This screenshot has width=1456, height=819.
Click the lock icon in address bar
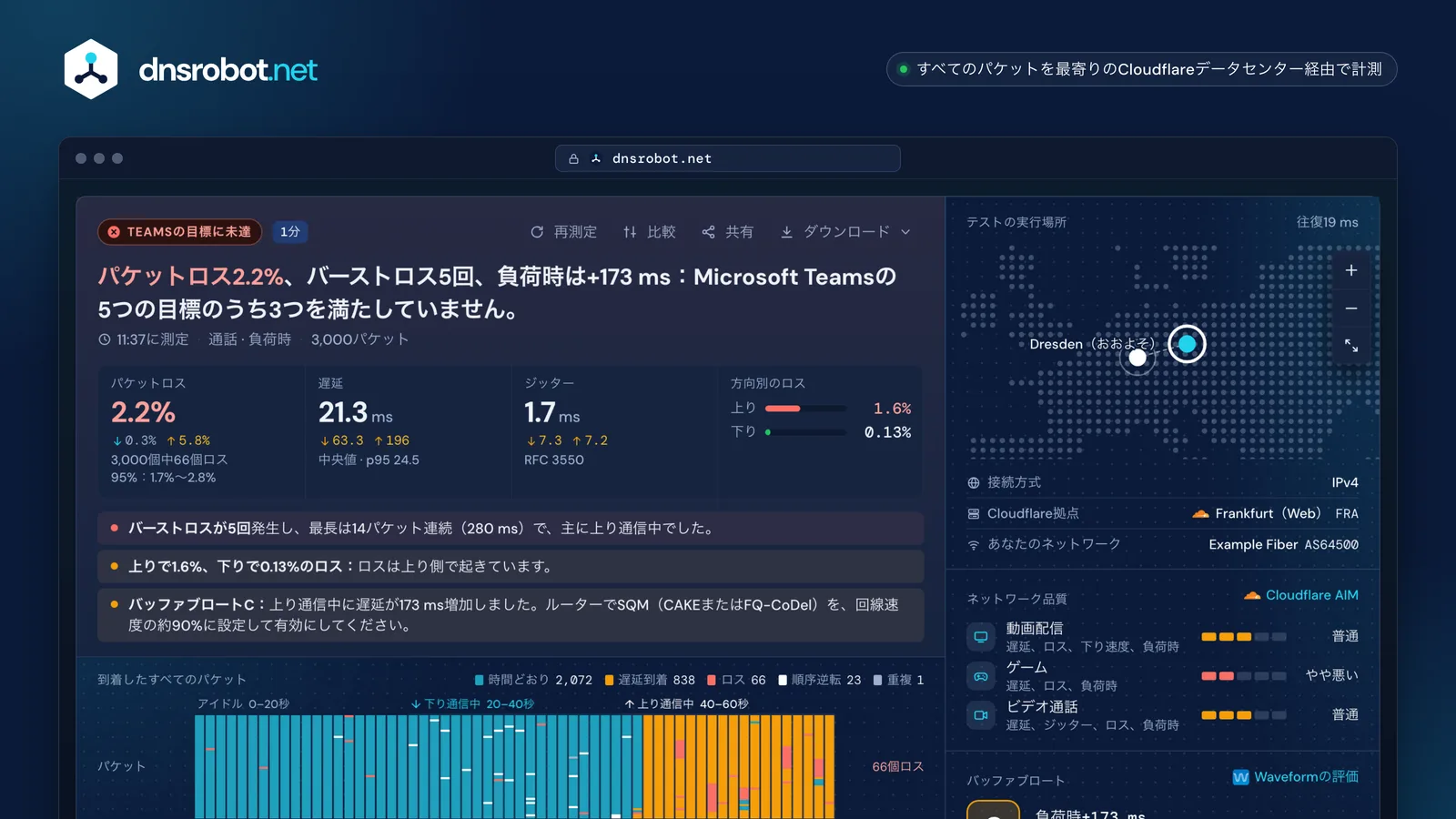(573, 158)
